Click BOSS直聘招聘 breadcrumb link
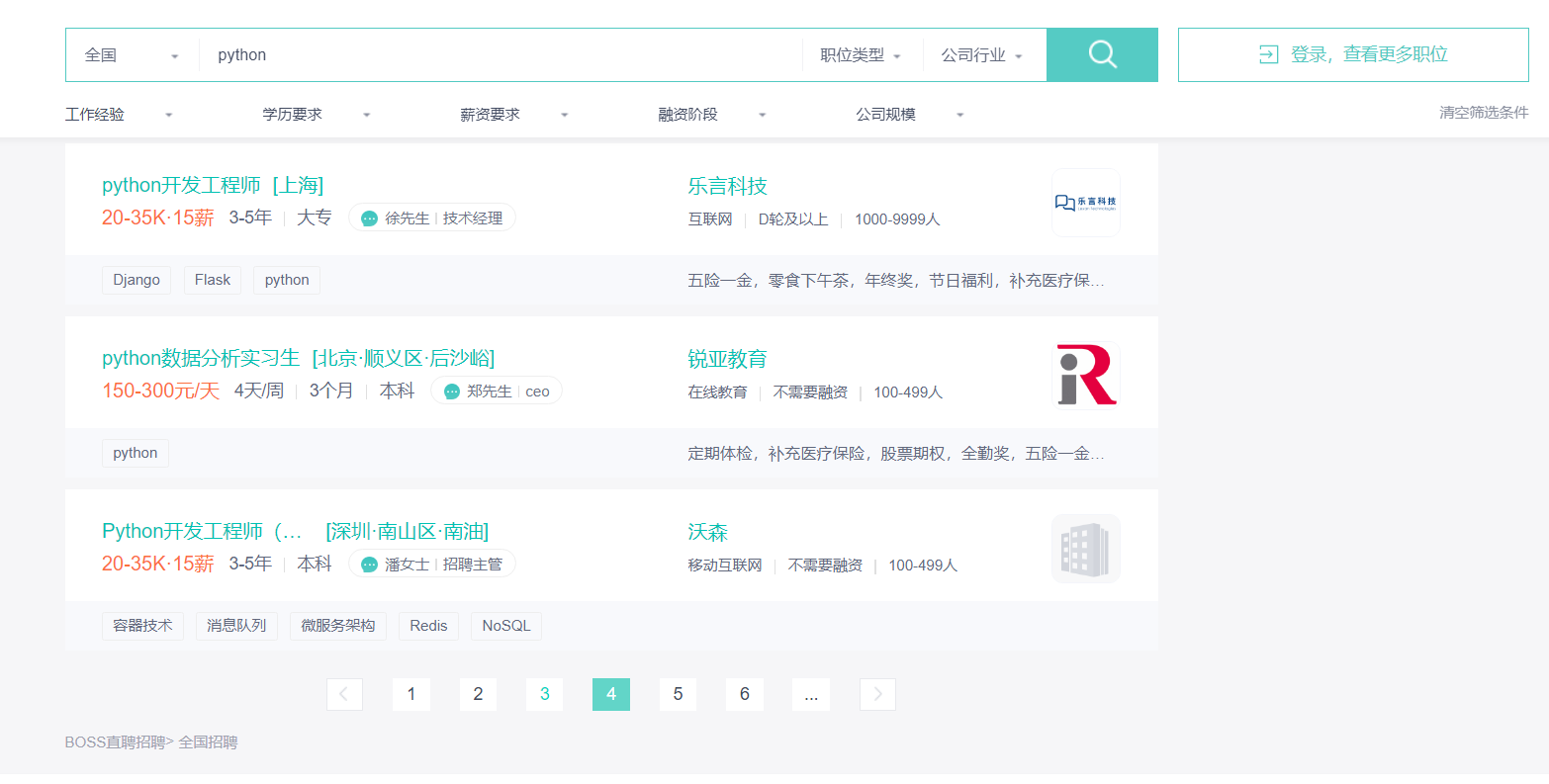 [115, 742]
